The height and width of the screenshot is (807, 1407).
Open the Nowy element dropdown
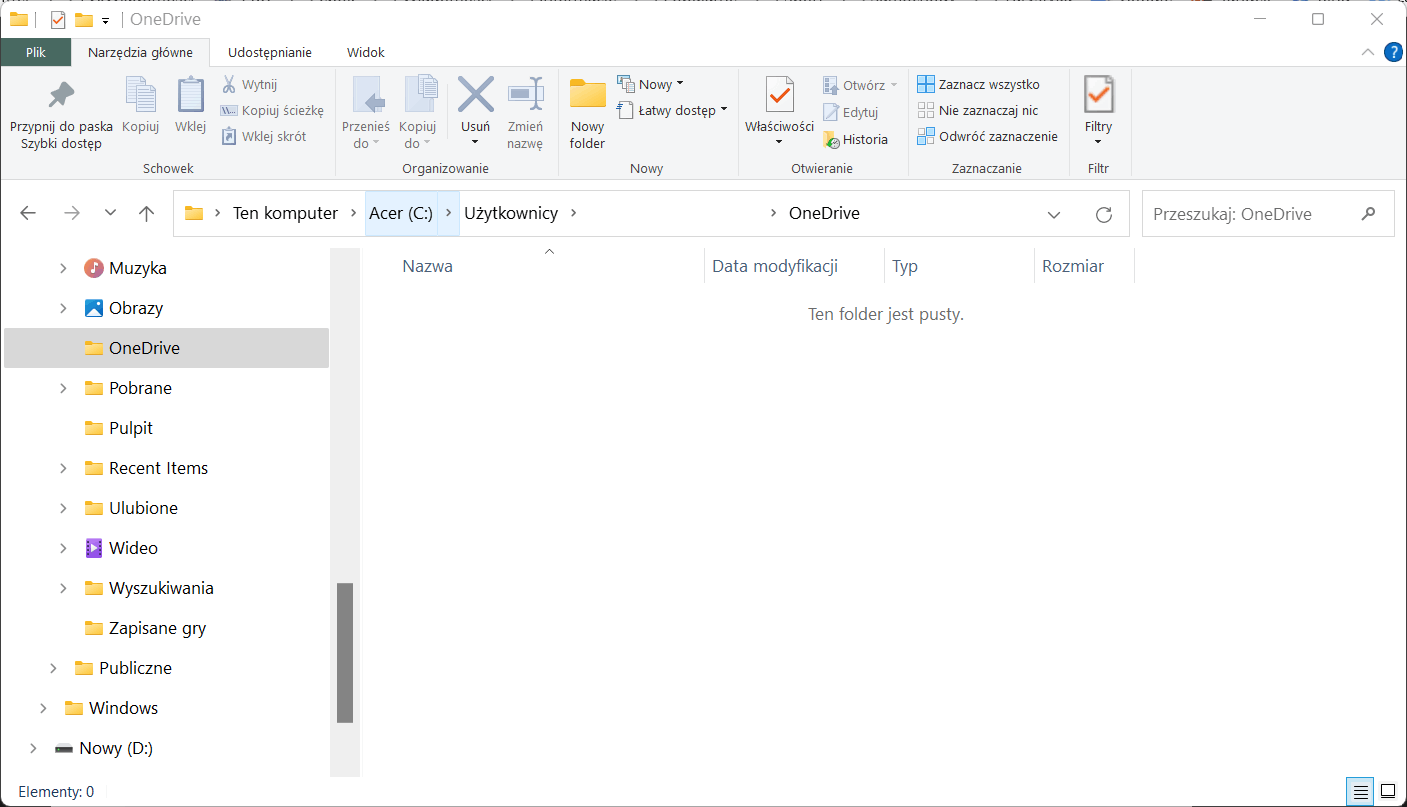click(651, 84)
